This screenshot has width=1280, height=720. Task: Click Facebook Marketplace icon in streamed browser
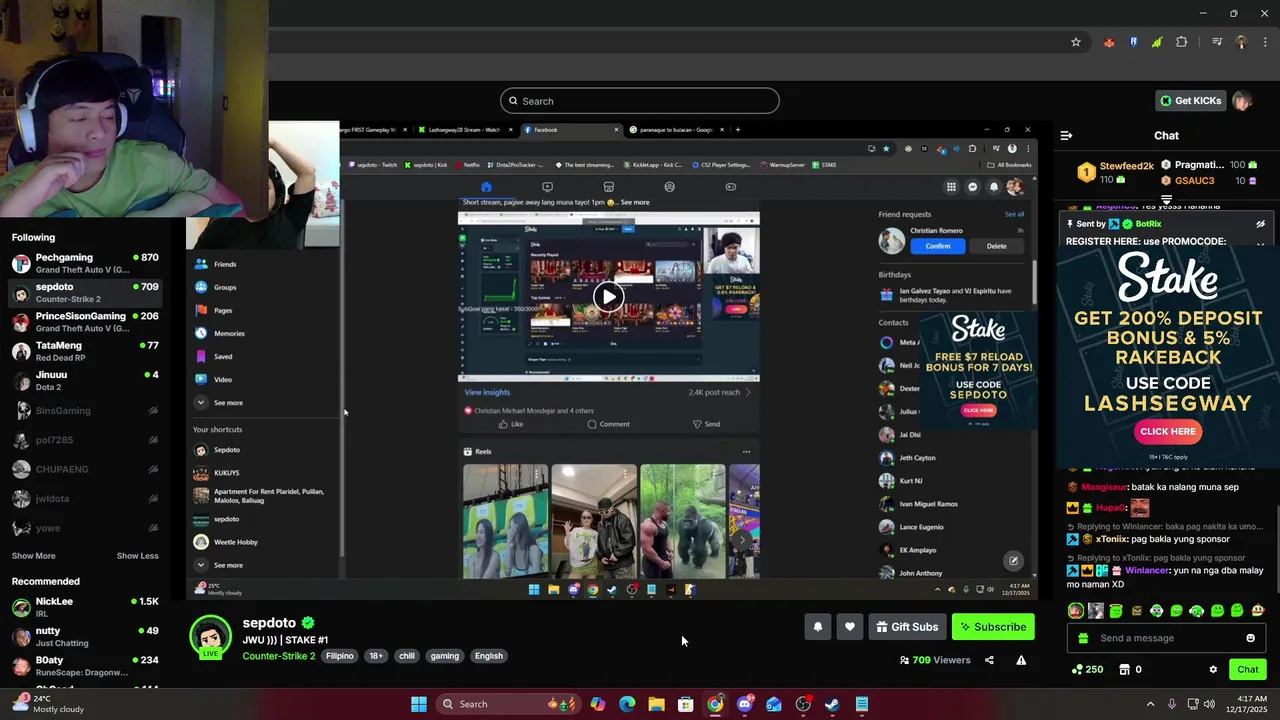pos(608,187)
